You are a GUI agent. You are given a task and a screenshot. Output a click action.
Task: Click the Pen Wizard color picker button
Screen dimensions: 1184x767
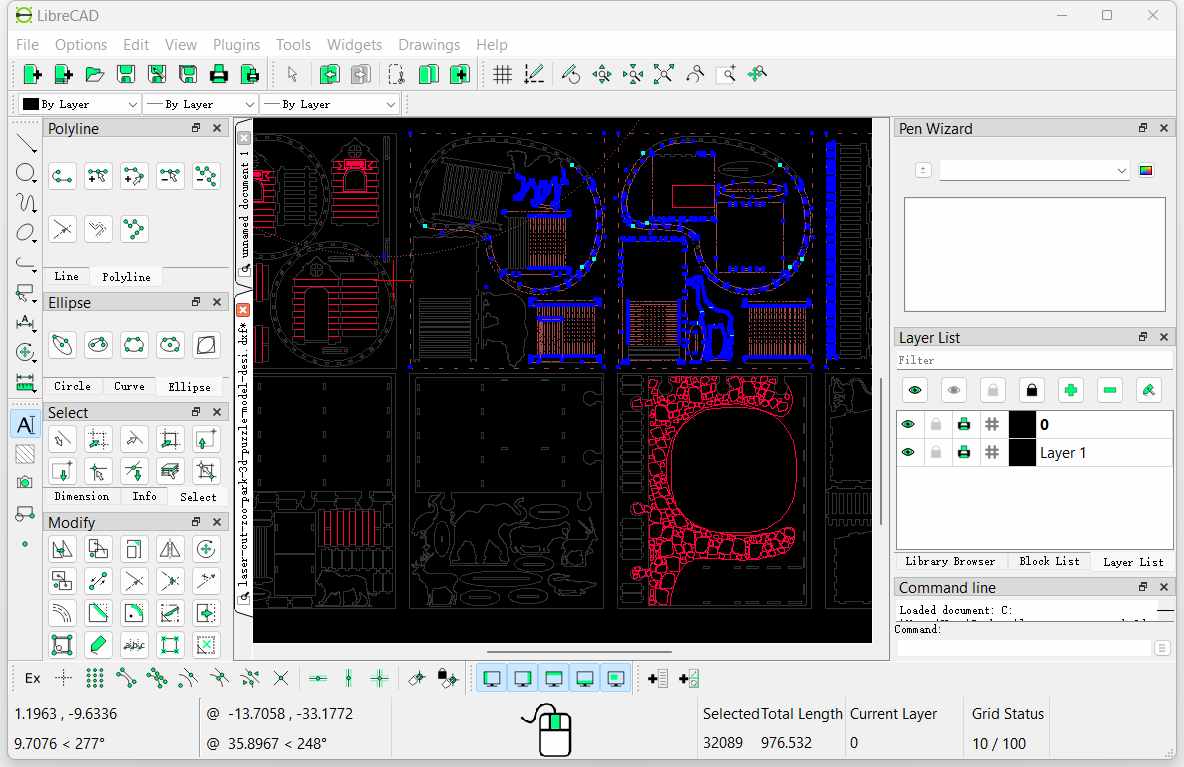click(1145, 171)
